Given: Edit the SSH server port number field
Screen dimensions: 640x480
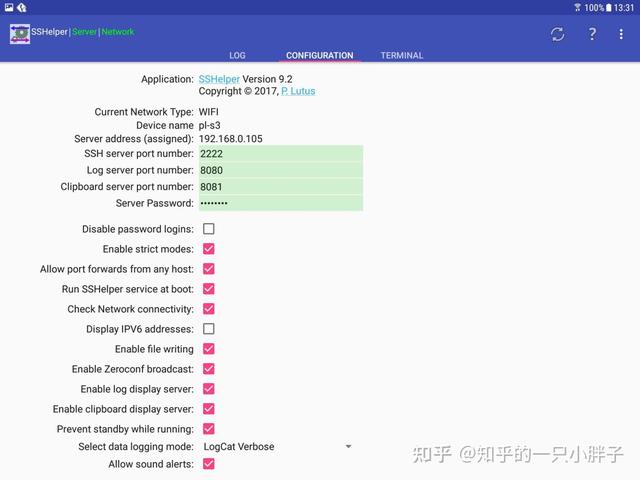Looking at the screenshot, I should (x=281, y=154).
